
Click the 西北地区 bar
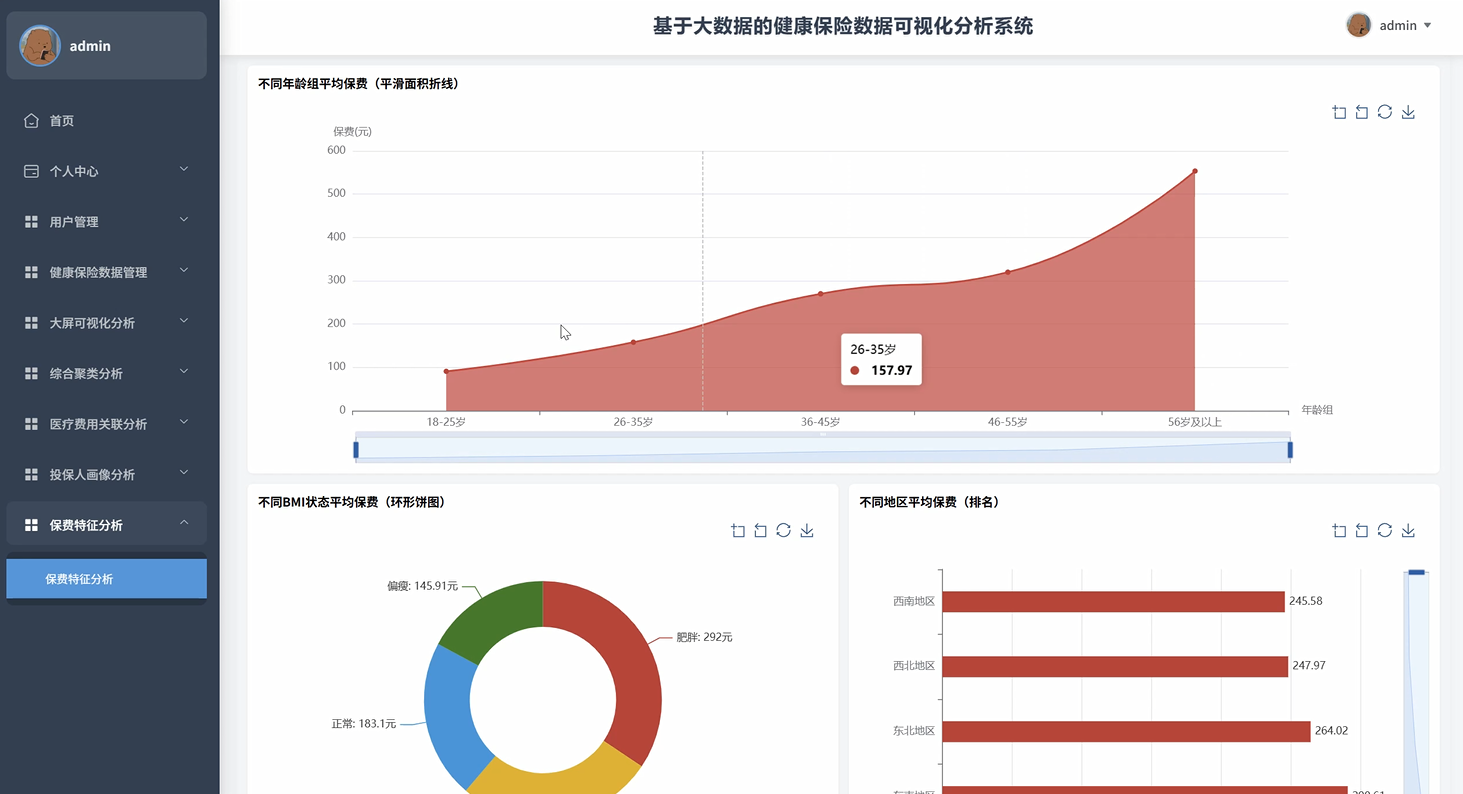[1115, 666]
